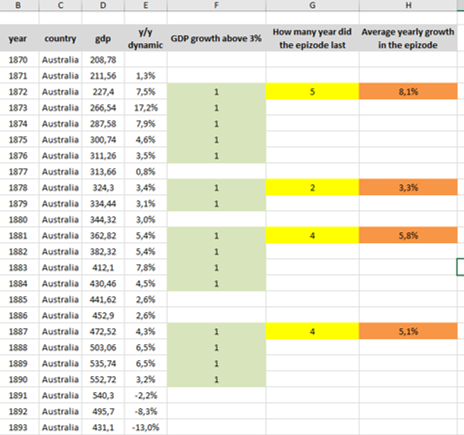
Task: Select the green cell in the 1890 row
Action: (216, 380)
